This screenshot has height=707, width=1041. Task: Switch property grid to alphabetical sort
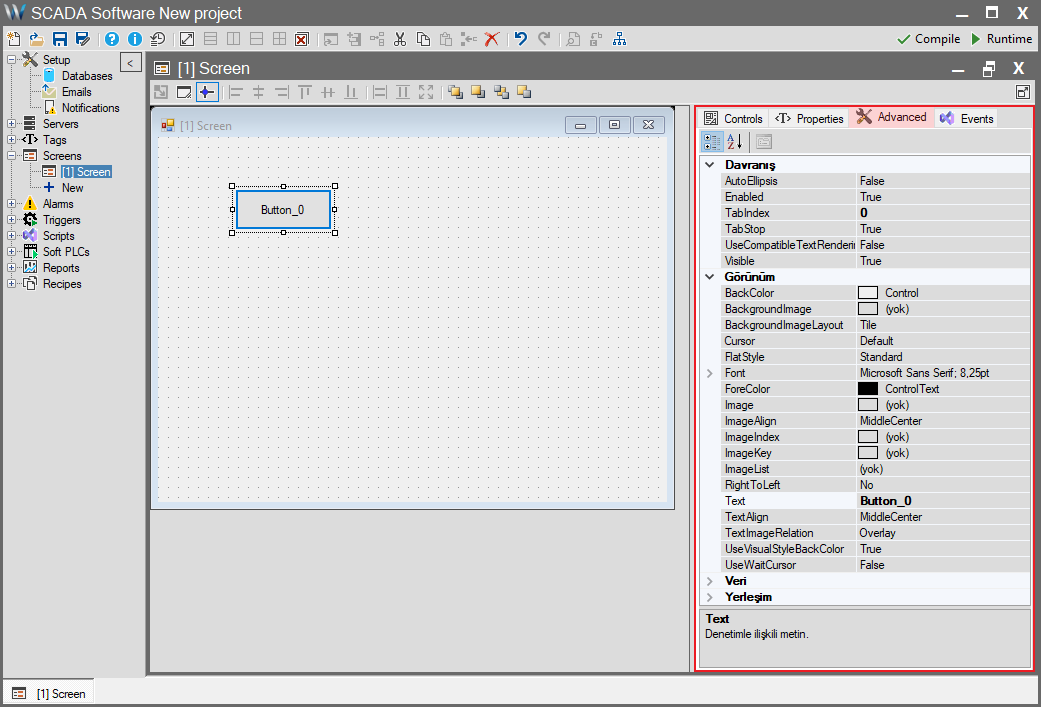coord(734,142)
